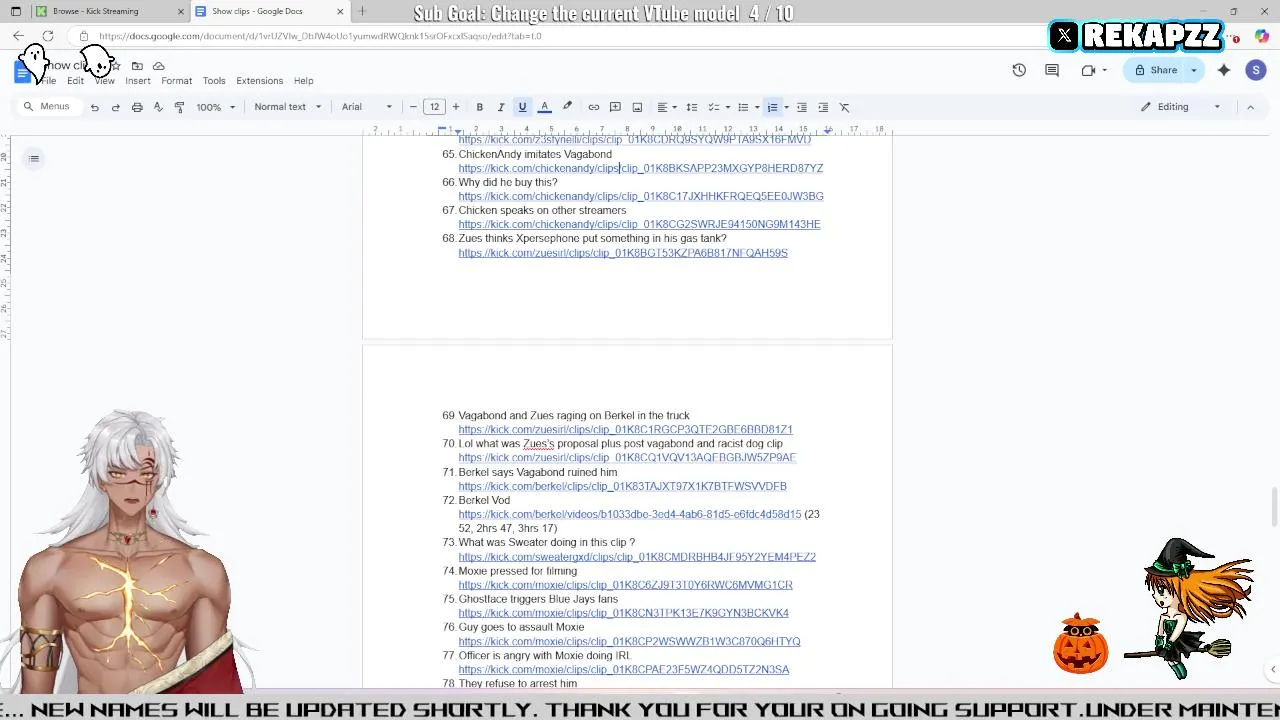Reload the page in the browser
The width and height of the screenshot is (1280, 720).
[47, 36]
